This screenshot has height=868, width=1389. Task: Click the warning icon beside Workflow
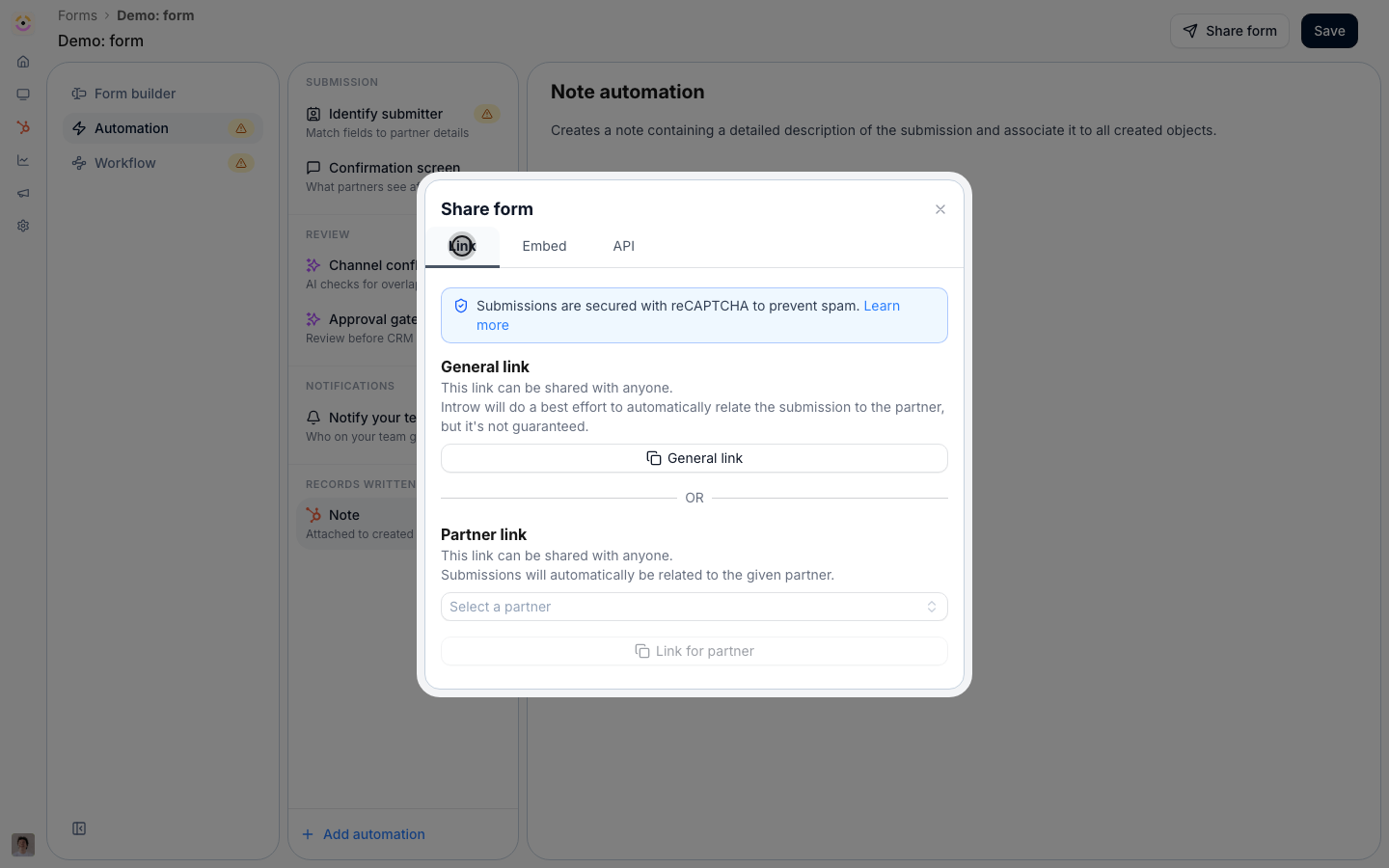241,163
